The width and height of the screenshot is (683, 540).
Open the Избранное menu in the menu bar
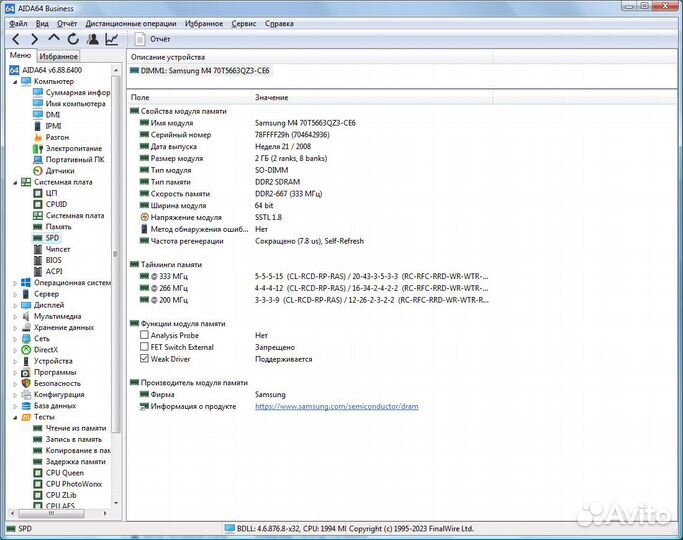203,24
